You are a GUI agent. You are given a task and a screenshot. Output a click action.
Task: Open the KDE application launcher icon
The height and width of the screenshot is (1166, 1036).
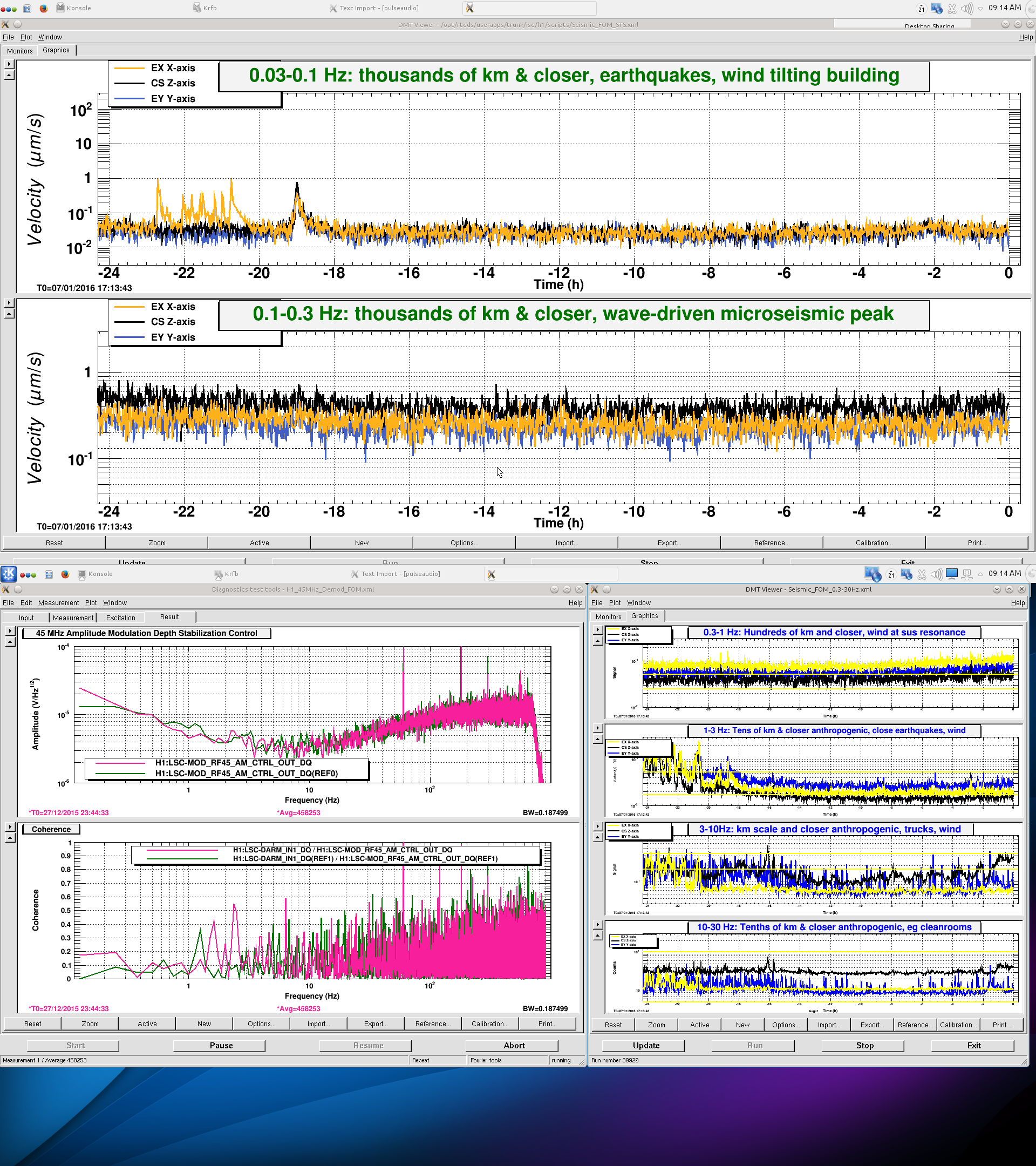coord(9,574)
